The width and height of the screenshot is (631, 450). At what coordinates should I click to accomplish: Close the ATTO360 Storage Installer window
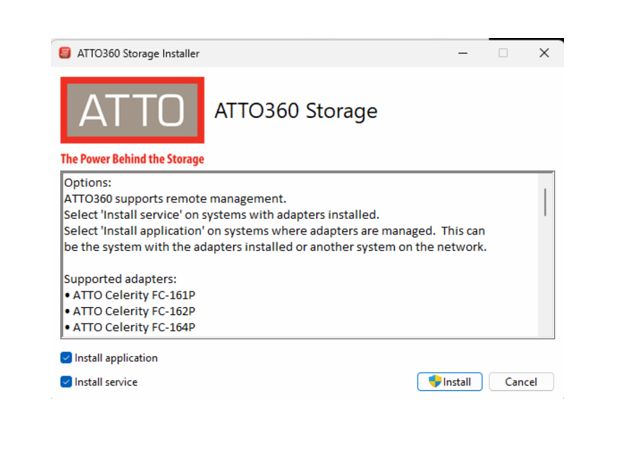coord(544,53)
